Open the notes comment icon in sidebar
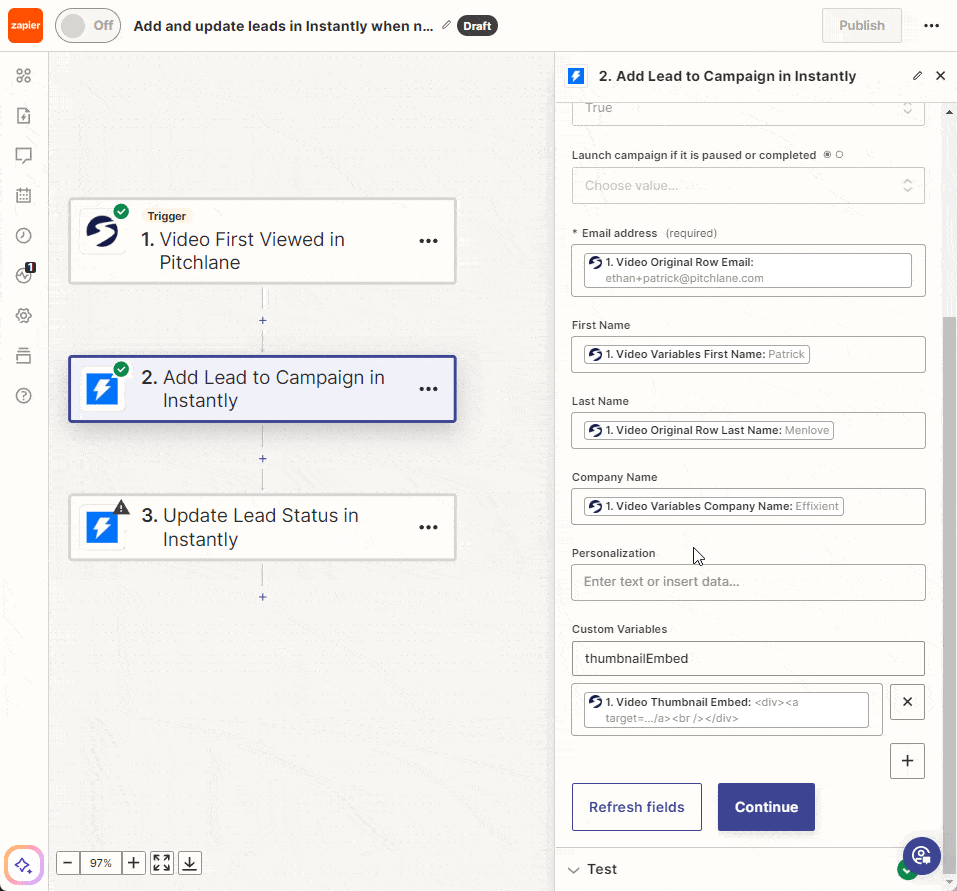Screen dimensions: 957x891 click(24, 156)
